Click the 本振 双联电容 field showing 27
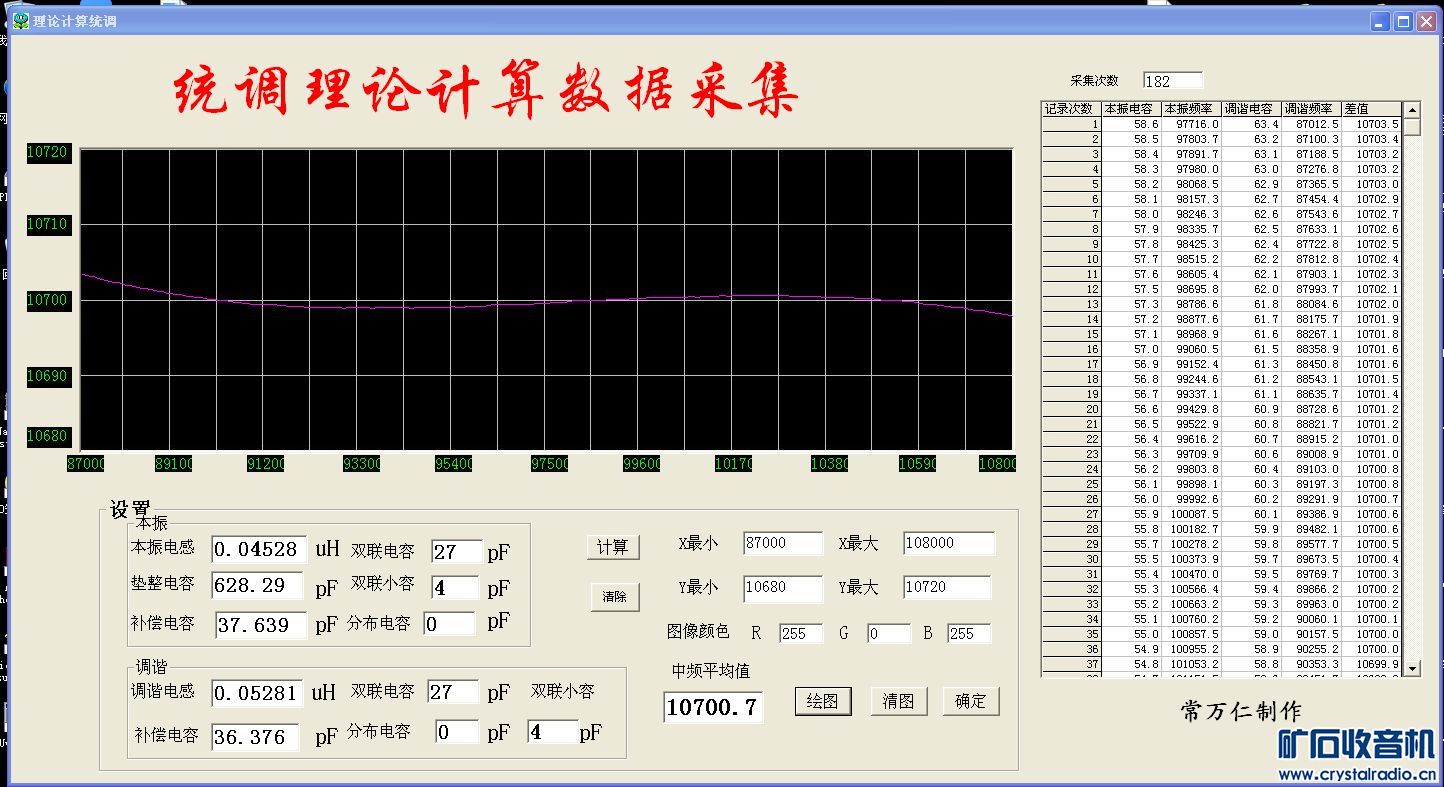 click(x=456, y=551)
